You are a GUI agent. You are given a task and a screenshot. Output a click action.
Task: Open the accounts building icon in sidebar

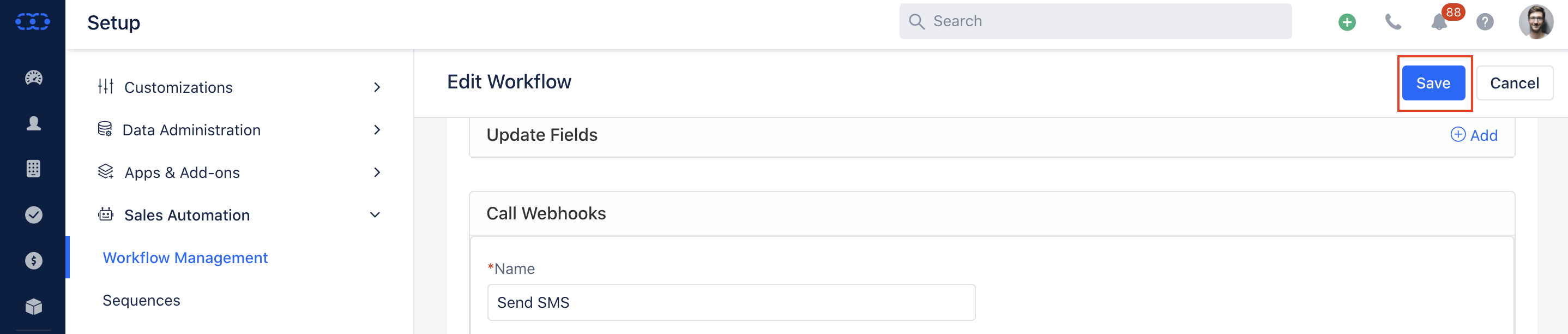pyautogui.click(x=33, y=169)
